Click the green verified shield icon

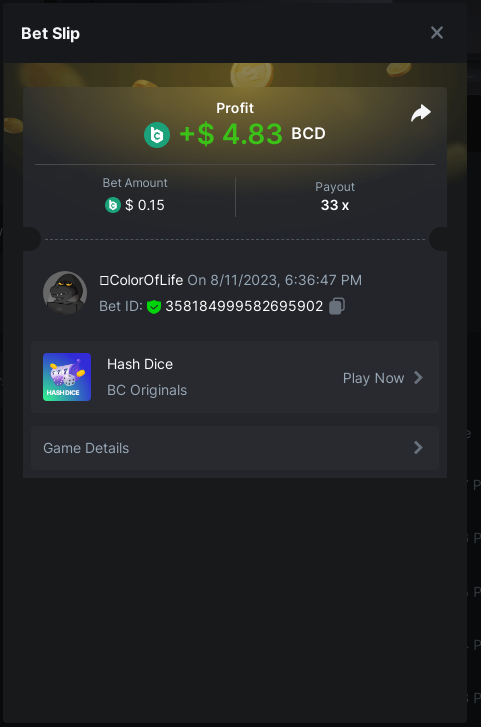(154, 306)
